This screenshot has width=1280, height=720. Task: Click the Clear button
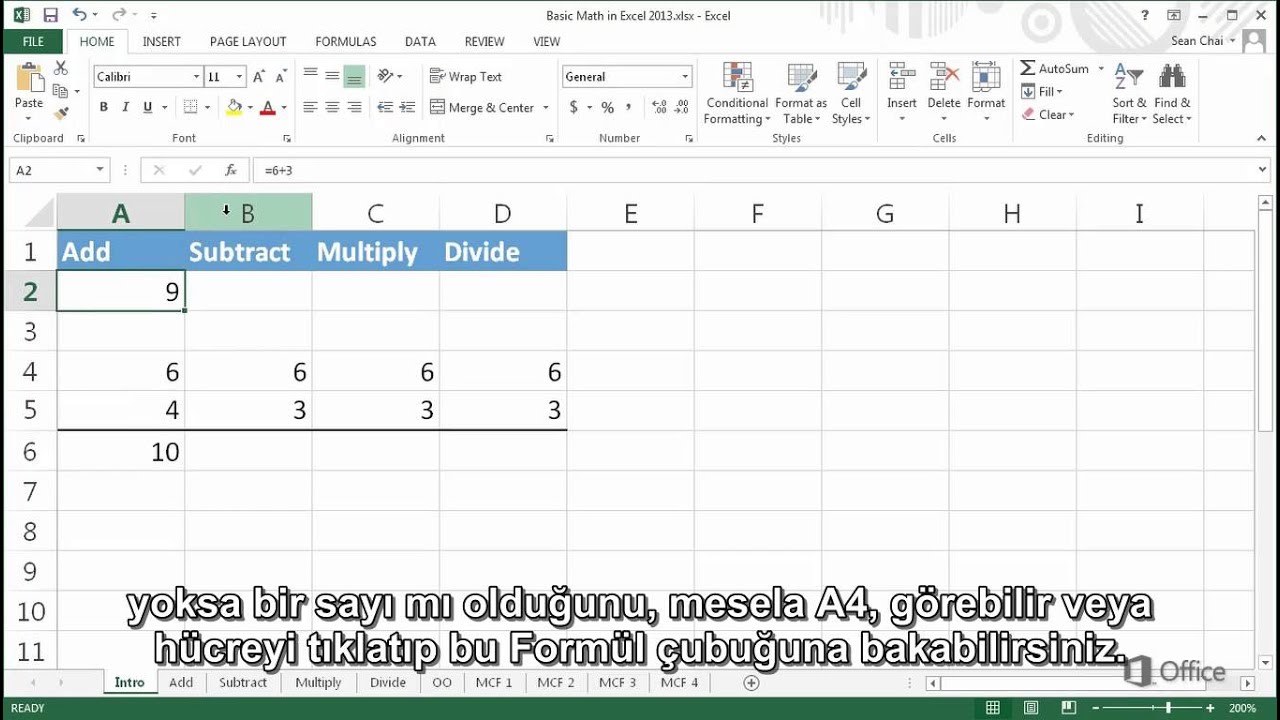pos(1048,115)
